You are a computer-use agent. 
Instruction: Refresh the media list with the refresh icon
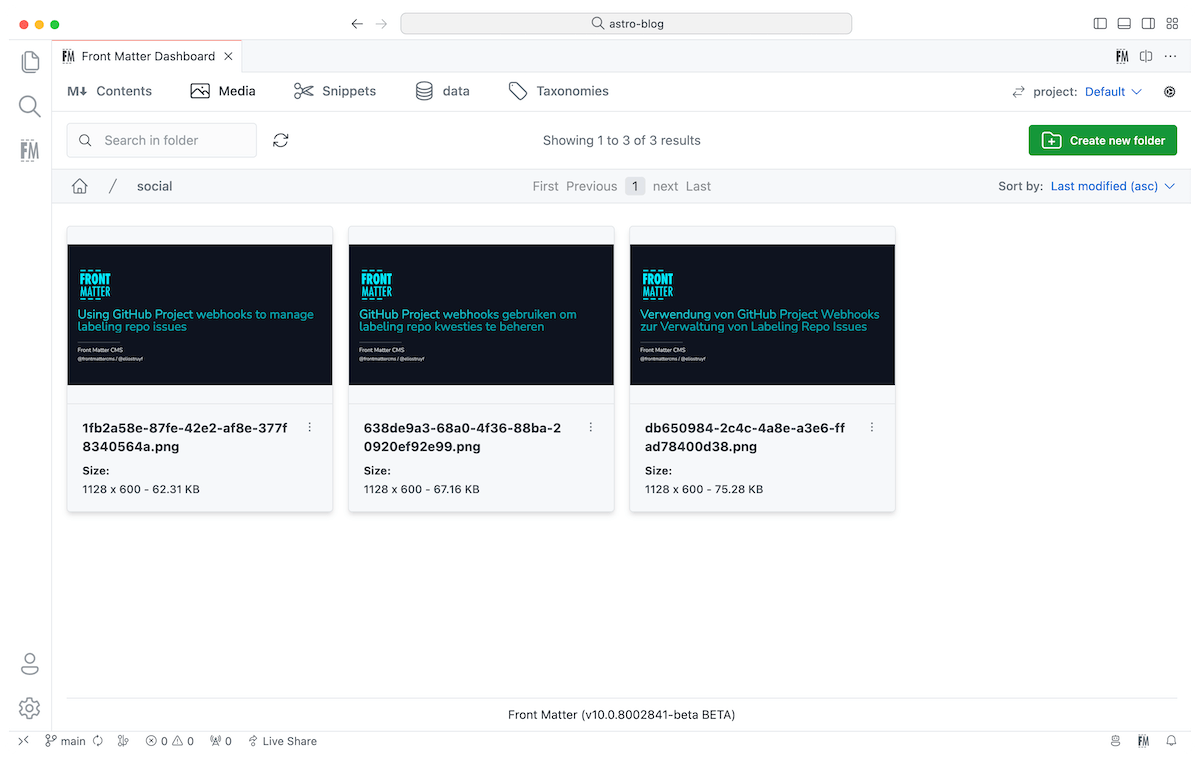(x=281, y=140)
